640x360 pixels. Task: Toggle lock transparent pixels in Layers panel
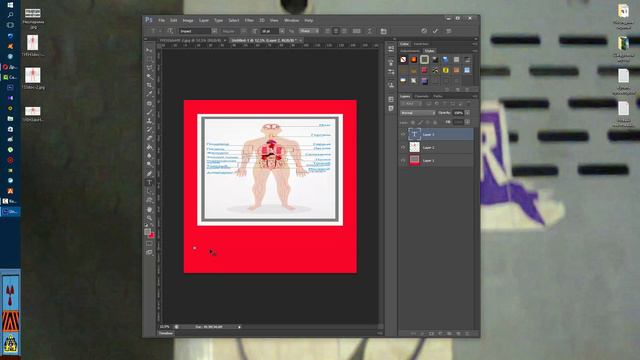coord(413,122)
